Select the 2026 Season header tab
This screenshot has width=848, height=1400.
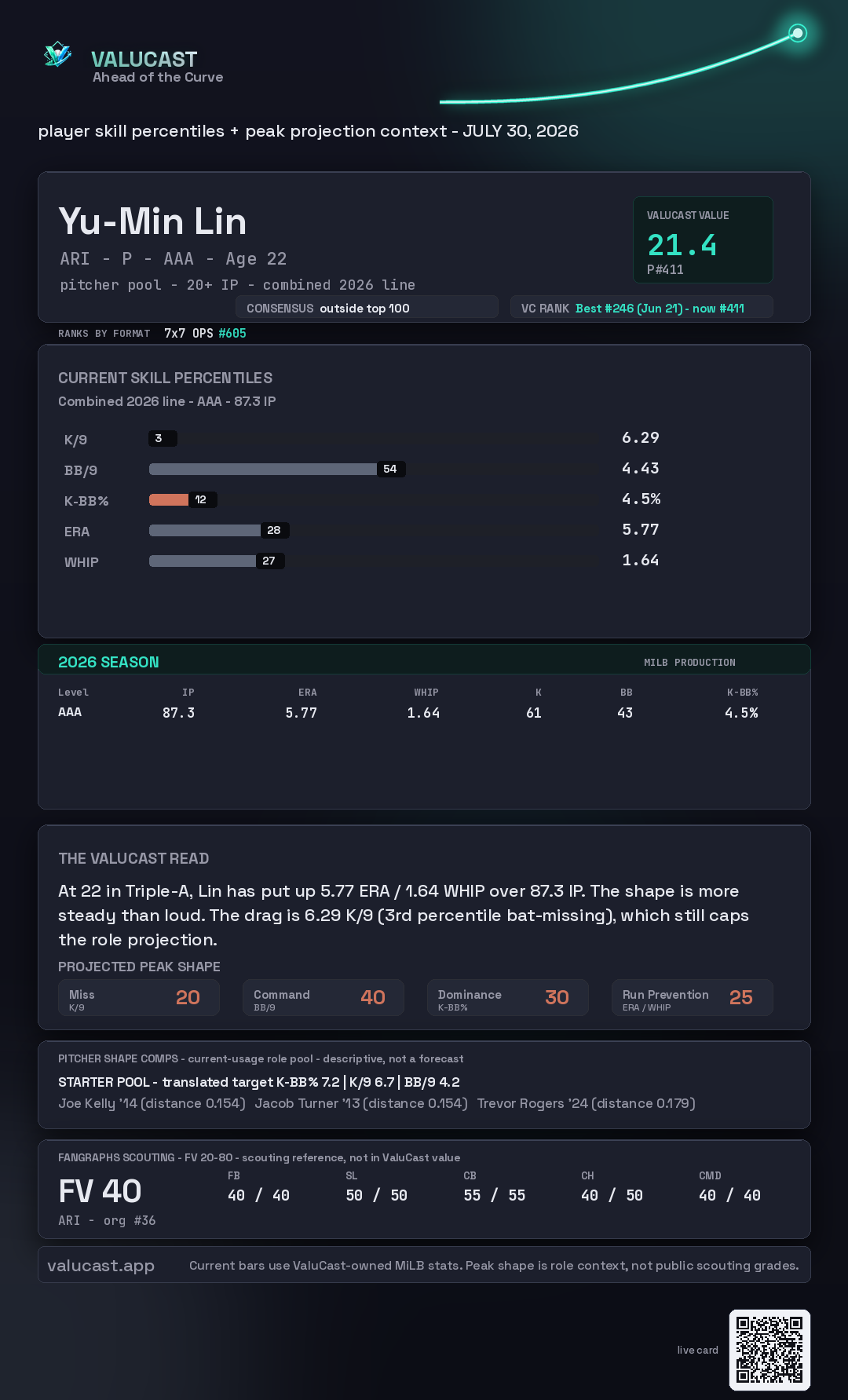pyautogui.click(x=424, y=661)
